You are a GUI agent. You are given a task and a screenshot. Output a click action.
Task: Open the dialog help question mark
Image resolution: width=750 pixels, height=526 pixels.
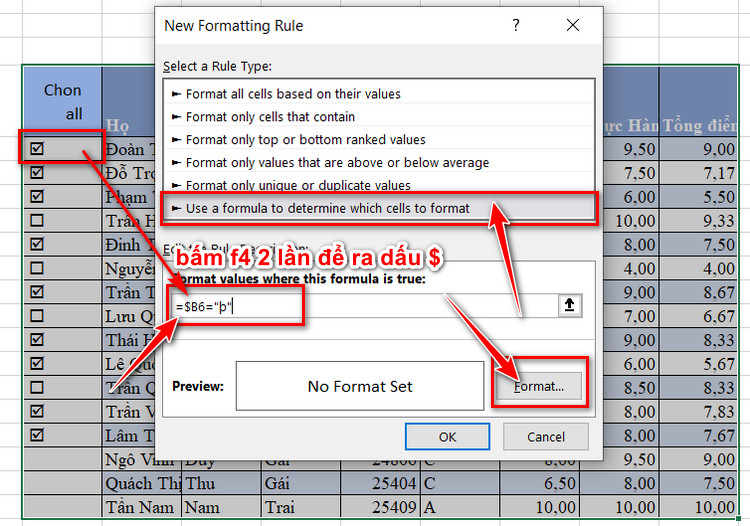click(x=516, y=25)
